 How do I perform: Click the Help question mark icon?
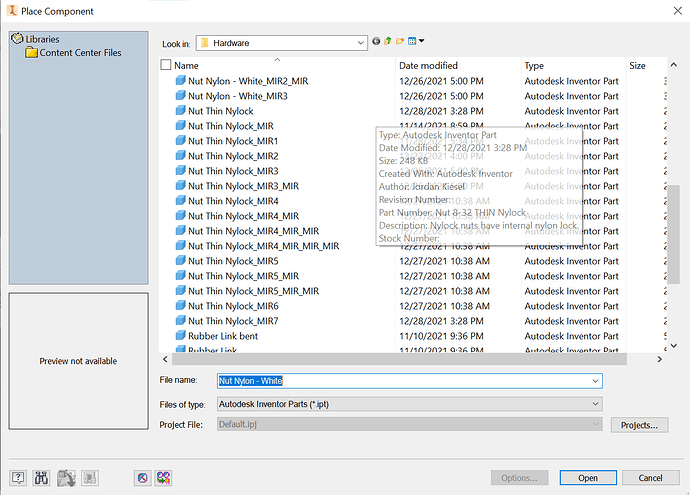[x=18, y=478]
